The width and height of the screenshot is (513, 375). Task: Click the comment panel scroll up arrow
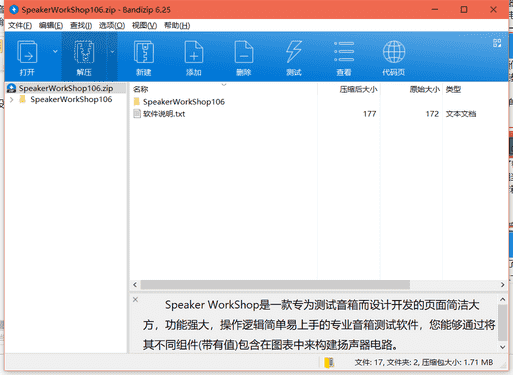tap(502, 299)
